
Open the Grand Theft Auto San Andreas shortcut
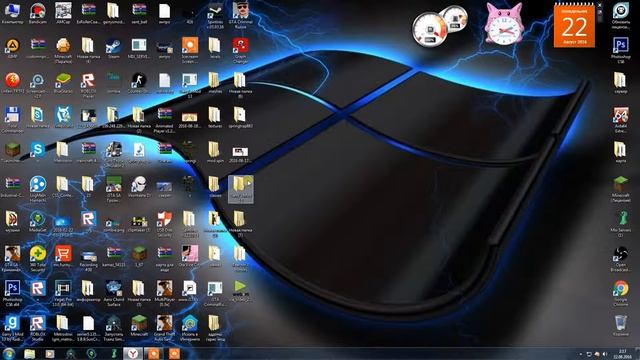click(x=164, y=328)
